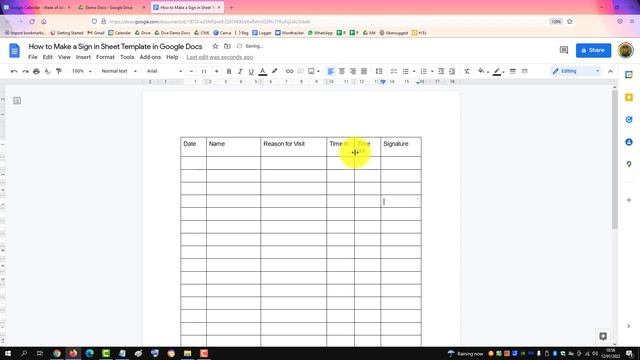Open Calendar in the side panel
The height and width of the screenshot is (360, 640).
629,75
